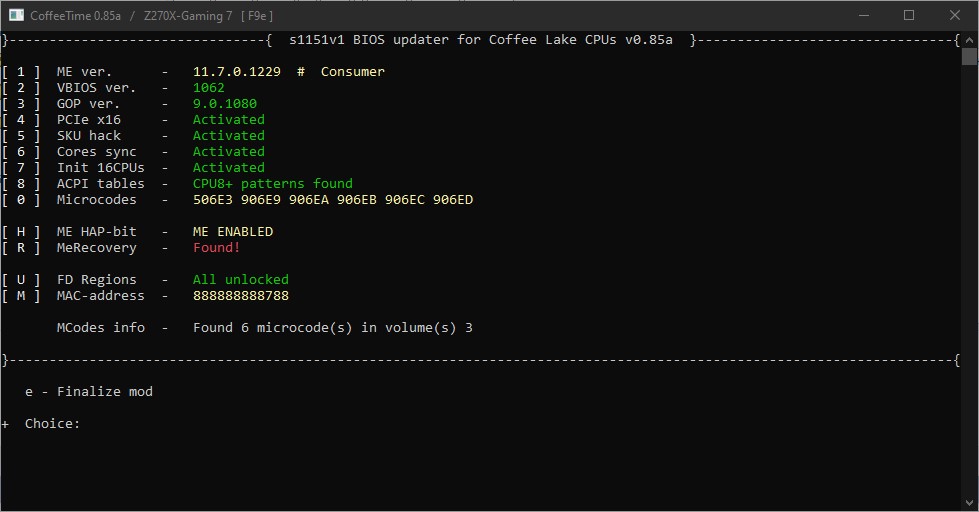Click 'Activated' status for SKU hack
The width and height of the screenshot is (979, 512).
coord(229,135)
